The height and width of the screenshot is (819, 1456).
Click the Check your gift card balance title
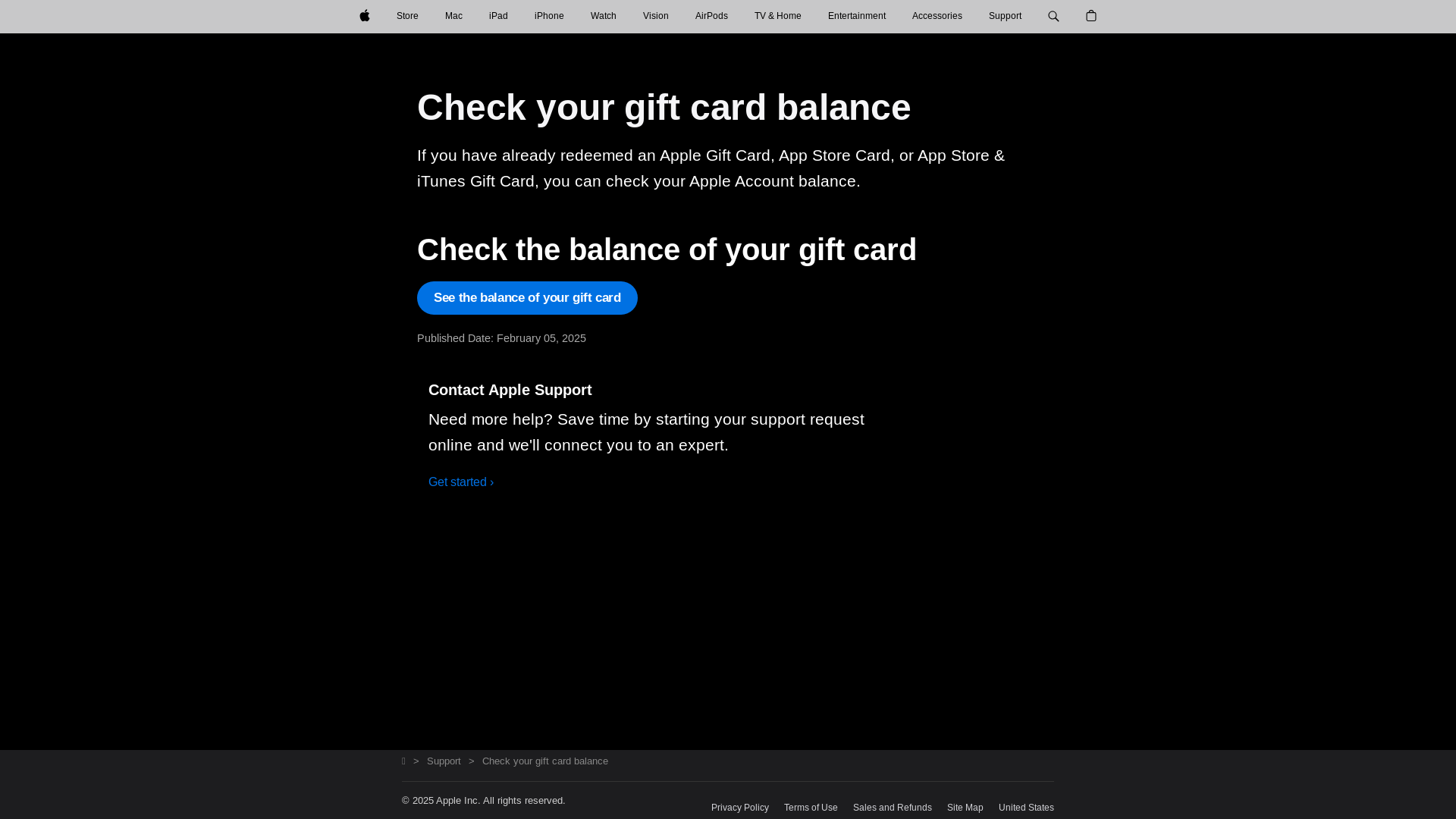click(x=664, y=108)
